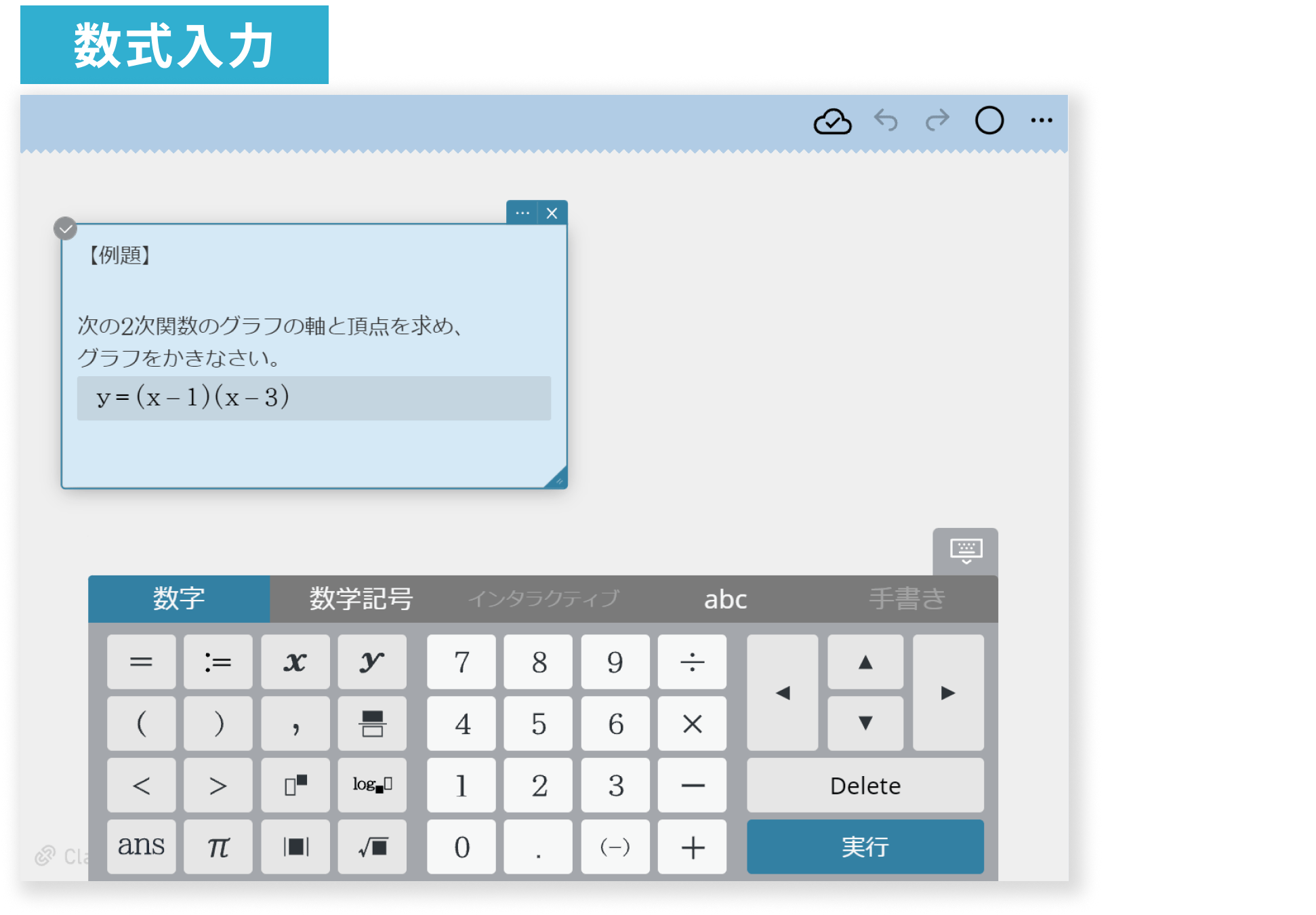Insert the equals sign key
Screen dimensions: 1316x915
click(141, 662)
